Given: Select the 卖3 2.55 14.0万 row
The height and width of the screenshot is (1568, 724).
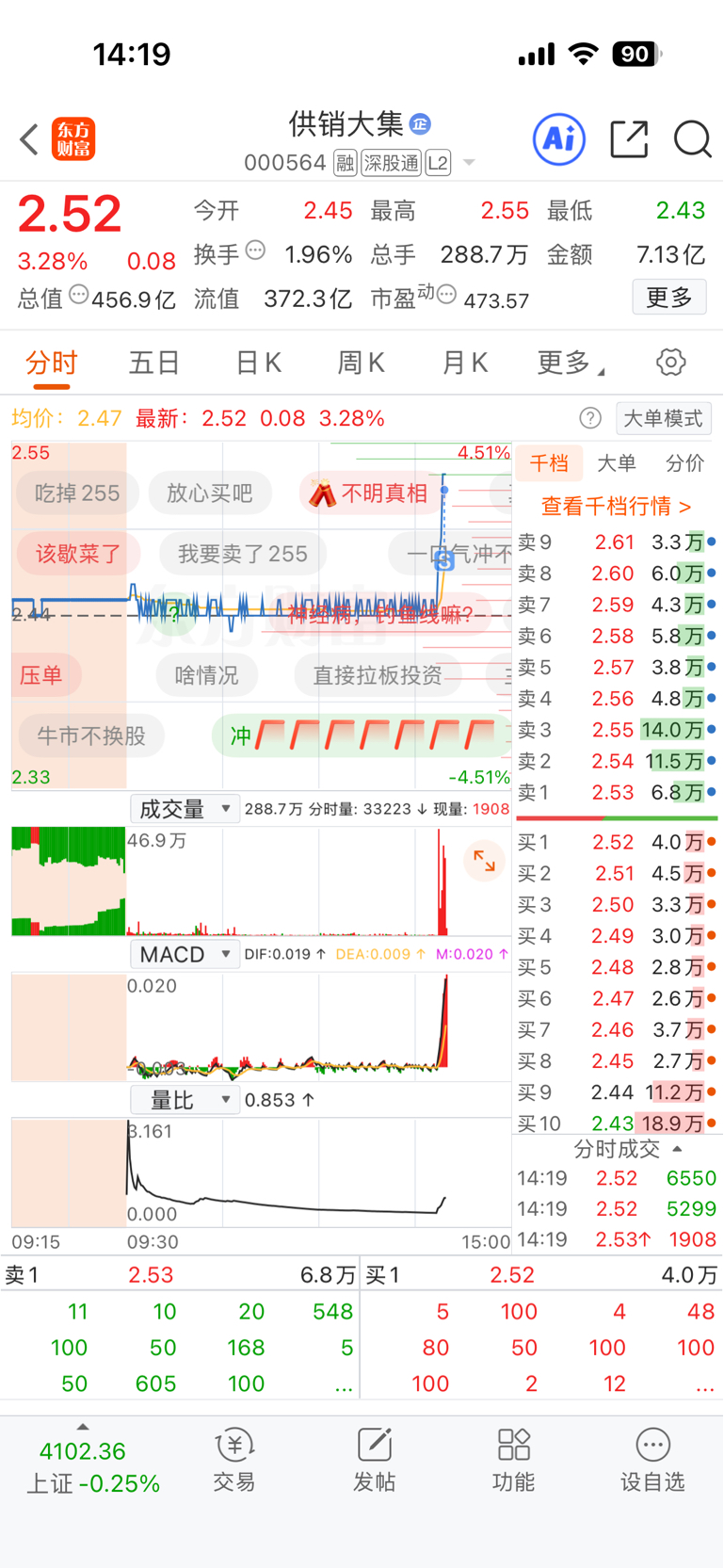Looking at the screenshot, I should pos(617,730).
